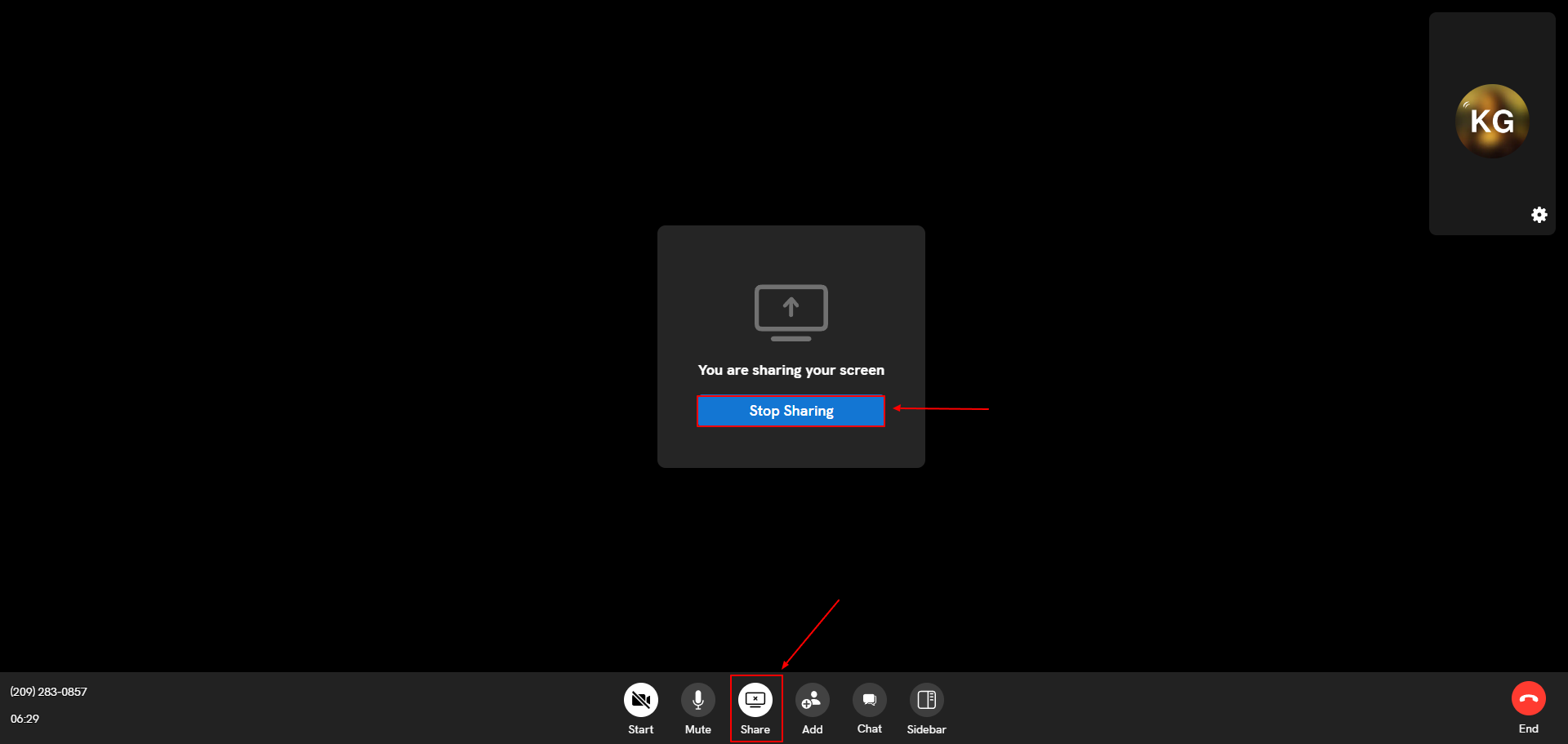
Task: Click the phone number (209) 283-0857
Action: pos(47,692)
